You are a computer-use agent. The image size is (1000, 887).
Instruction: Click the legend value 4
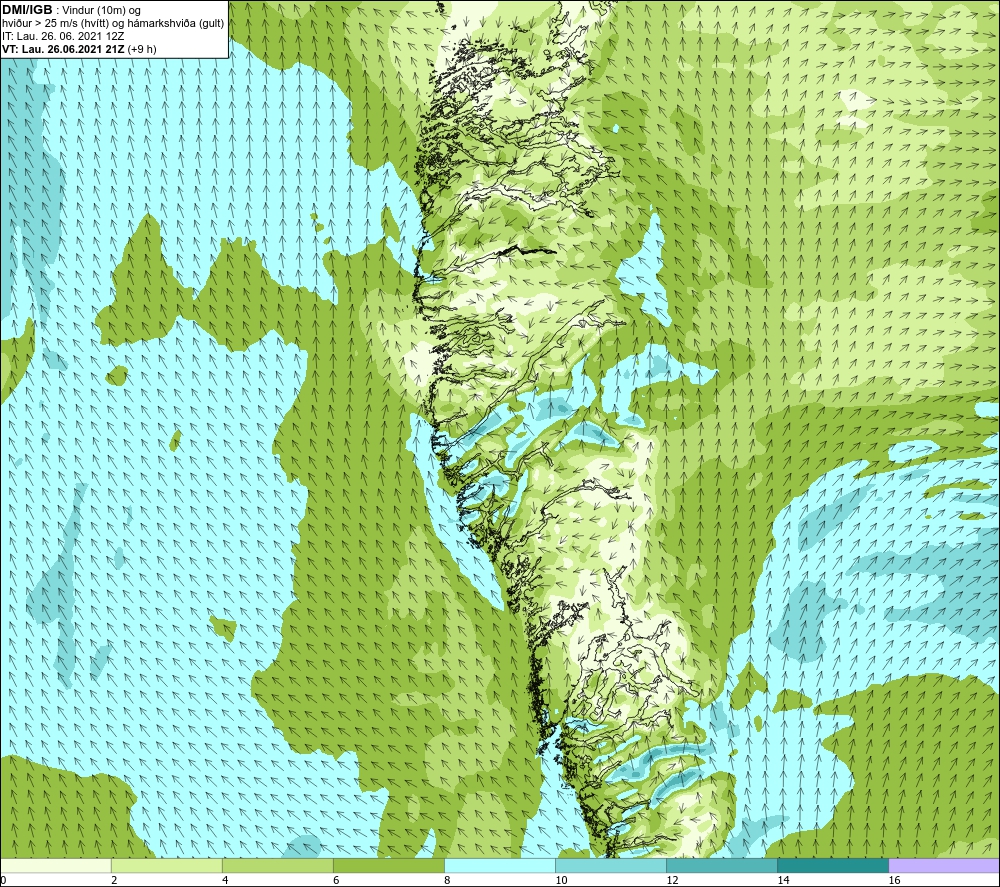[x=225, y=881]
